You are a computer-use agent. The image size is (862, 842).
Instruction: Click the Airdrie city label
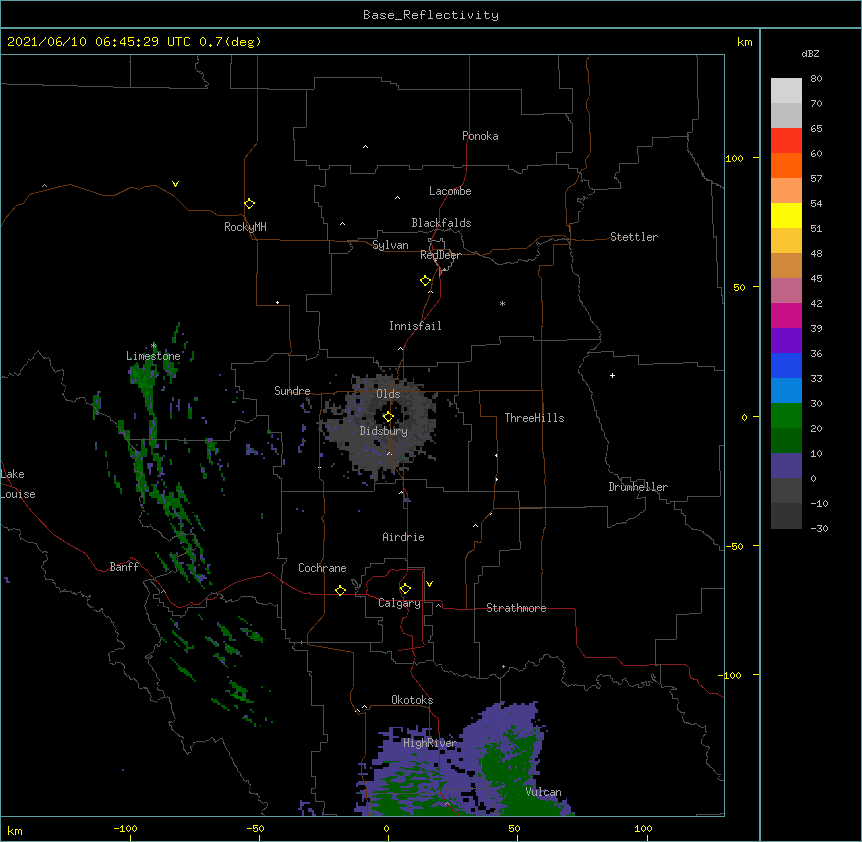(404, 537)
